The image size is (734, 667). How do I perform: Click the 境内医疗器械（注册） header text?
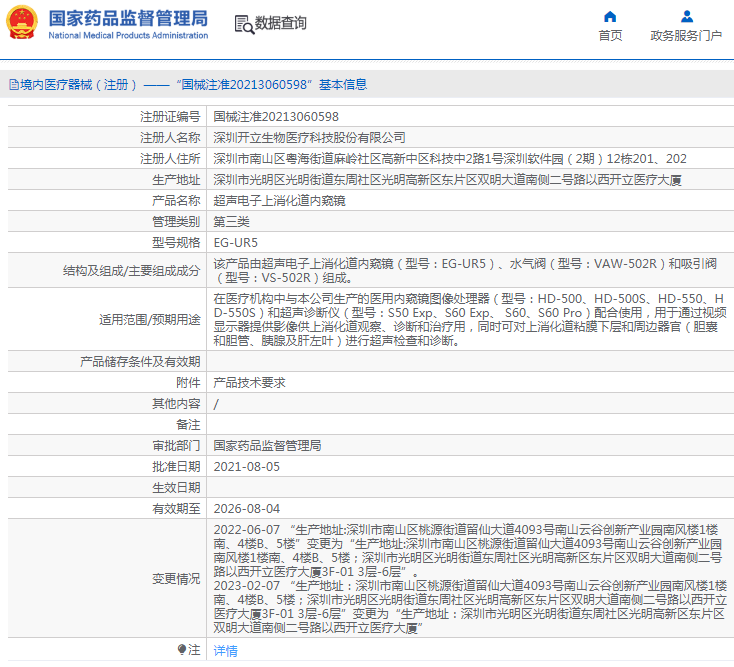click(79, 85)
